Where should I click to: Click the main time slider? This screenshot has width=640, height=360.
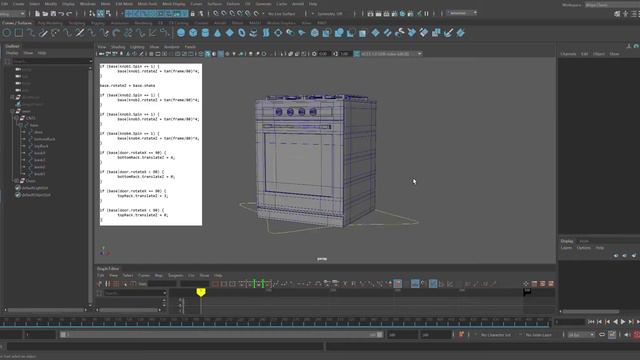coord(276,322)
